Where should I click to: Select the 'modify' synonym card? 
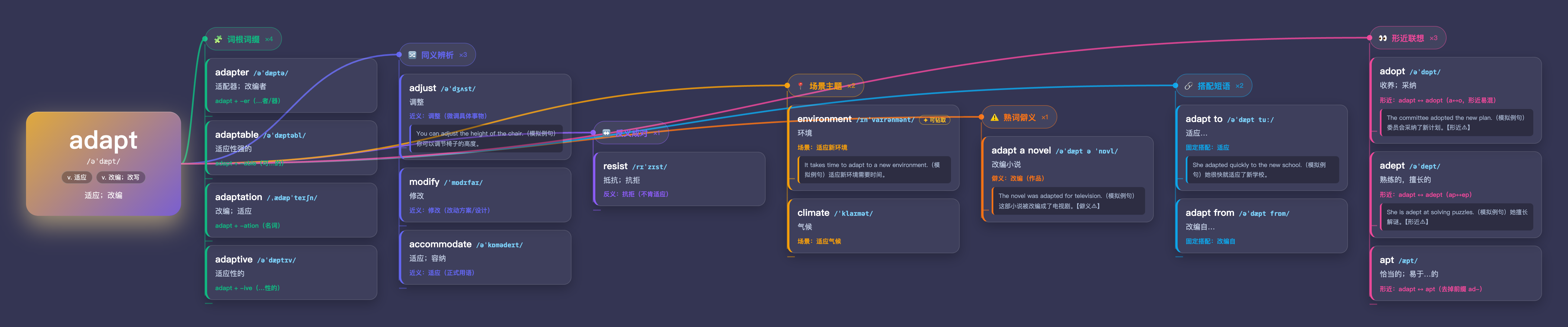coord(485,195)
